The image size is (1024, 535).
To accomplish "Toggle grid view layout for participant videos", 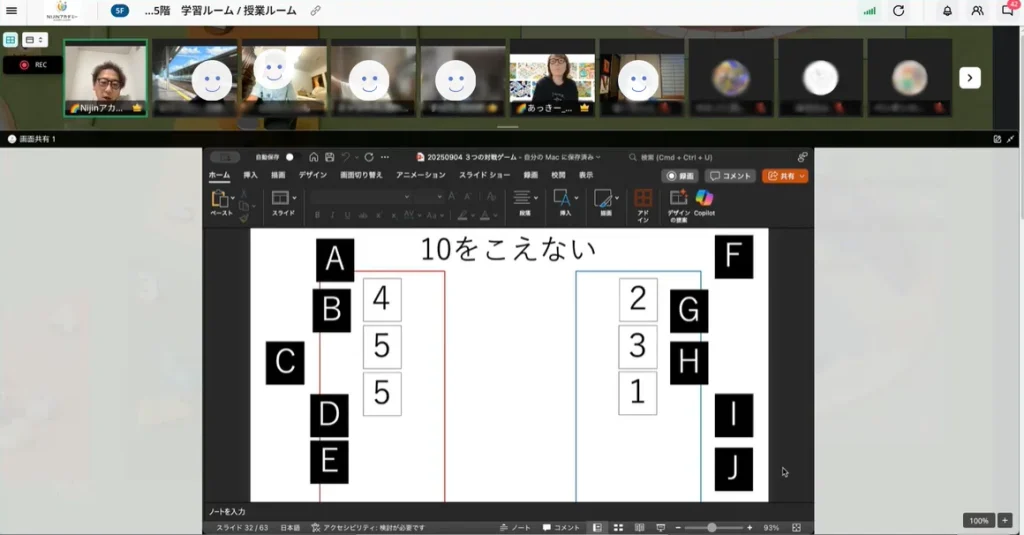I will 10,40.
